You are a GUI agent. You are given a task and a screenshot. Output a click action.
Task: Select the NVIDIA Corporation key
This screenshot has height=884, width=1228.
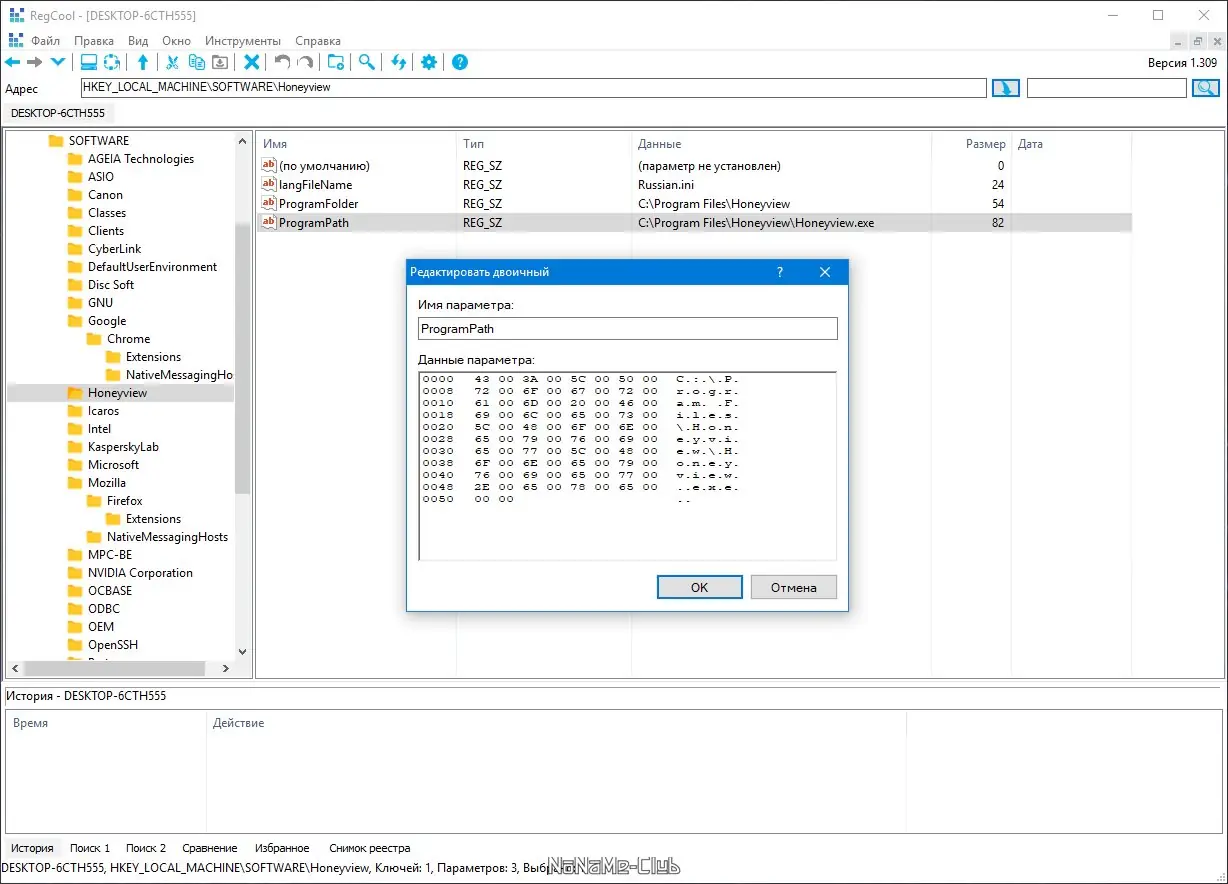[140, 573]
